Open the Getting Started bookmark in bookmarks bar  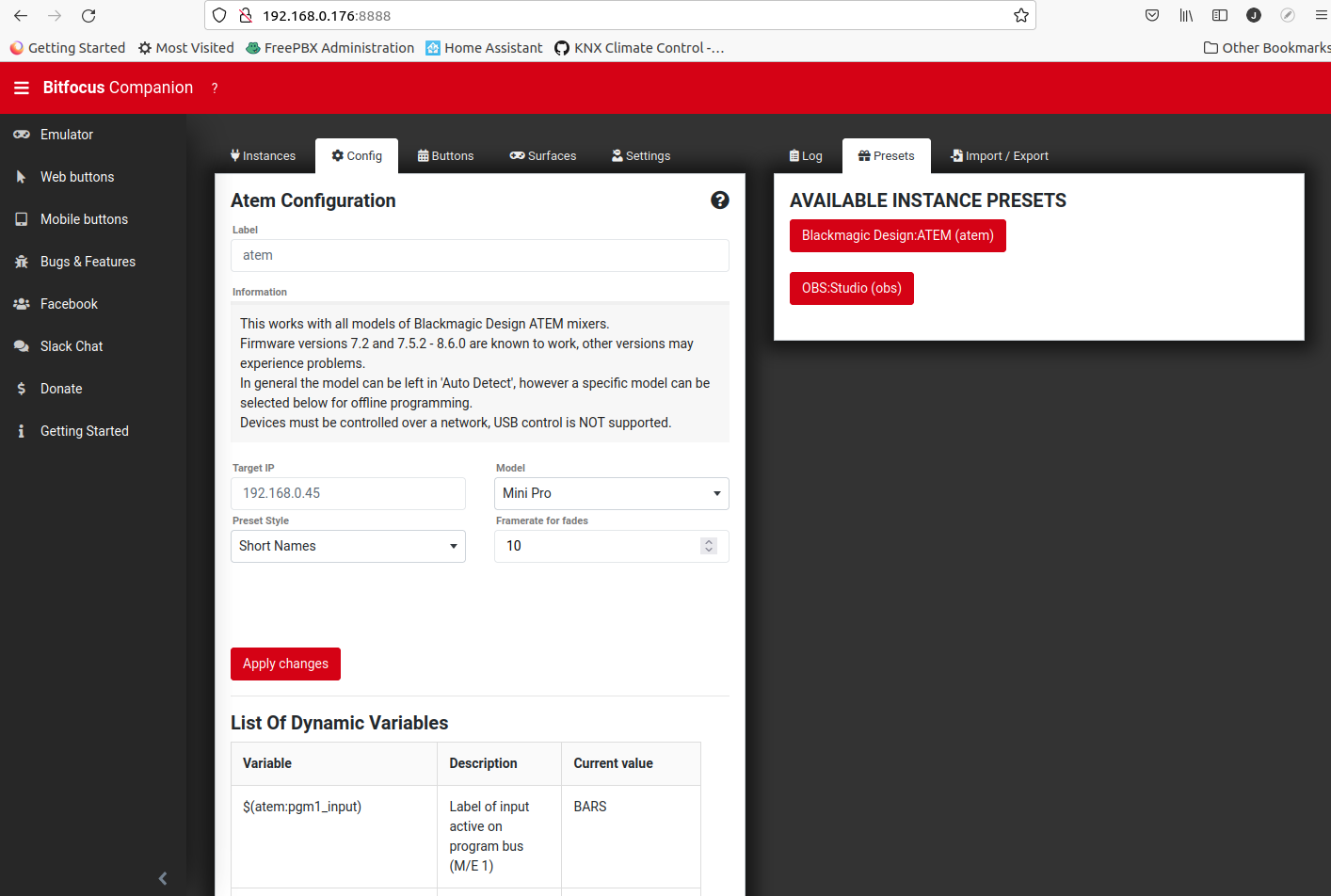(x=68, y=48)
